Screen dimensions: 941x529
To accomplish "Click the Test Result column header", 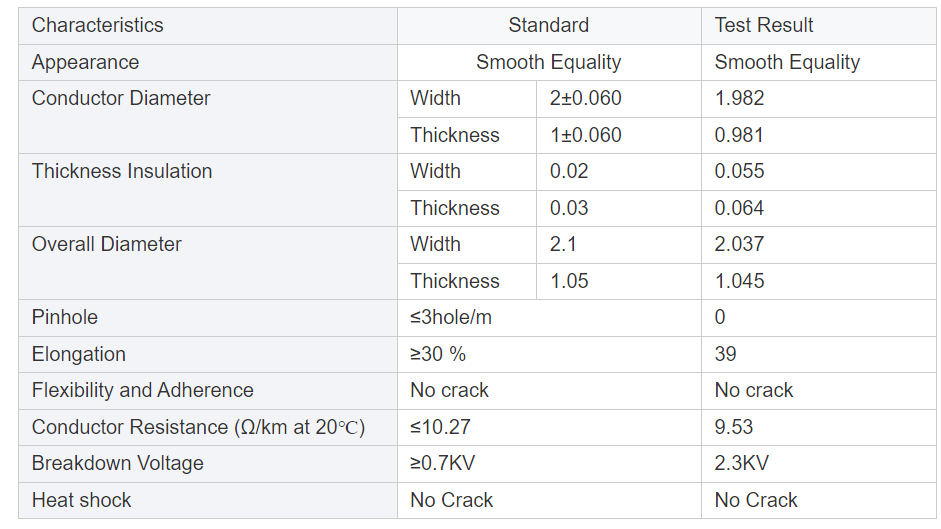I will pyautogui.click(x=764, y=26).
